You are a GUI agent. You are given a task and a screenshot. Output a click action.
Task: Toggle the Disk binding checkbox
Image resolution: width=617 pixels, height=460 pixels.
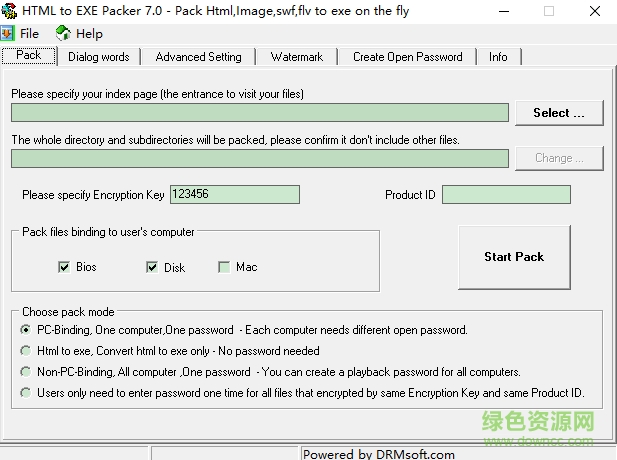pyautogui.click(x=152, y=267)
